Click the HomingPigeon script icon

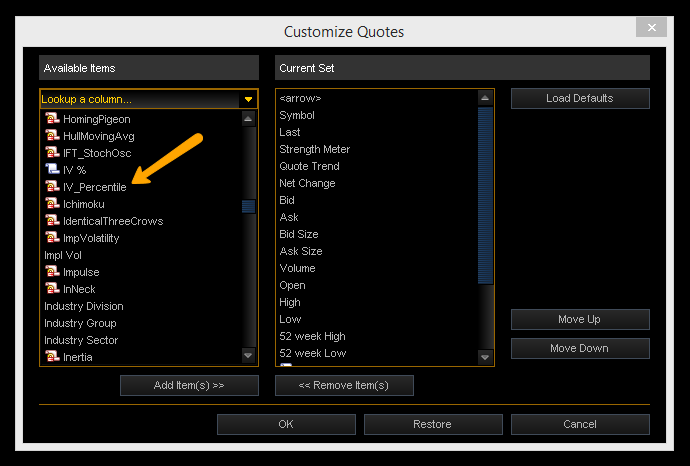(52, 119)
